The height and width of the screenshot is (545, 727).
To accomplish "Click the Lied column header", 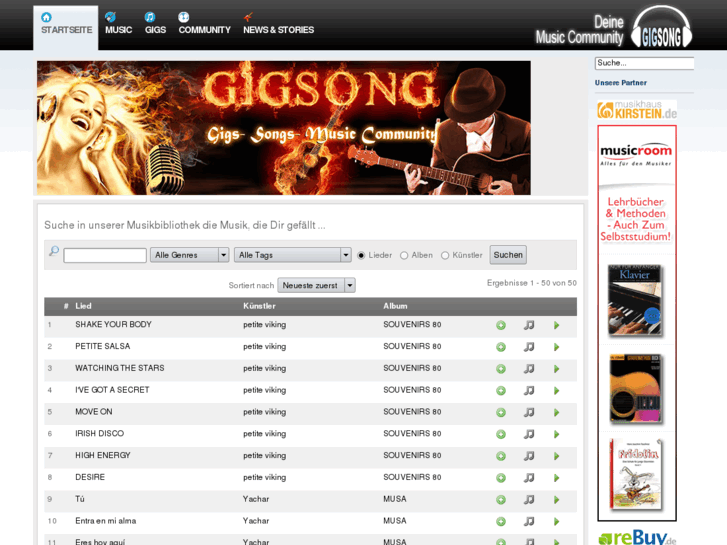I will (x=83, y=306).
